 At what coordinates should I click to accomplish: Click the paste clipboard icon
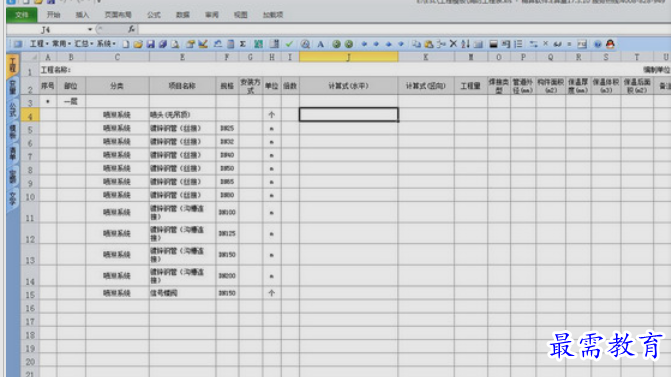(x=429, y=44)
